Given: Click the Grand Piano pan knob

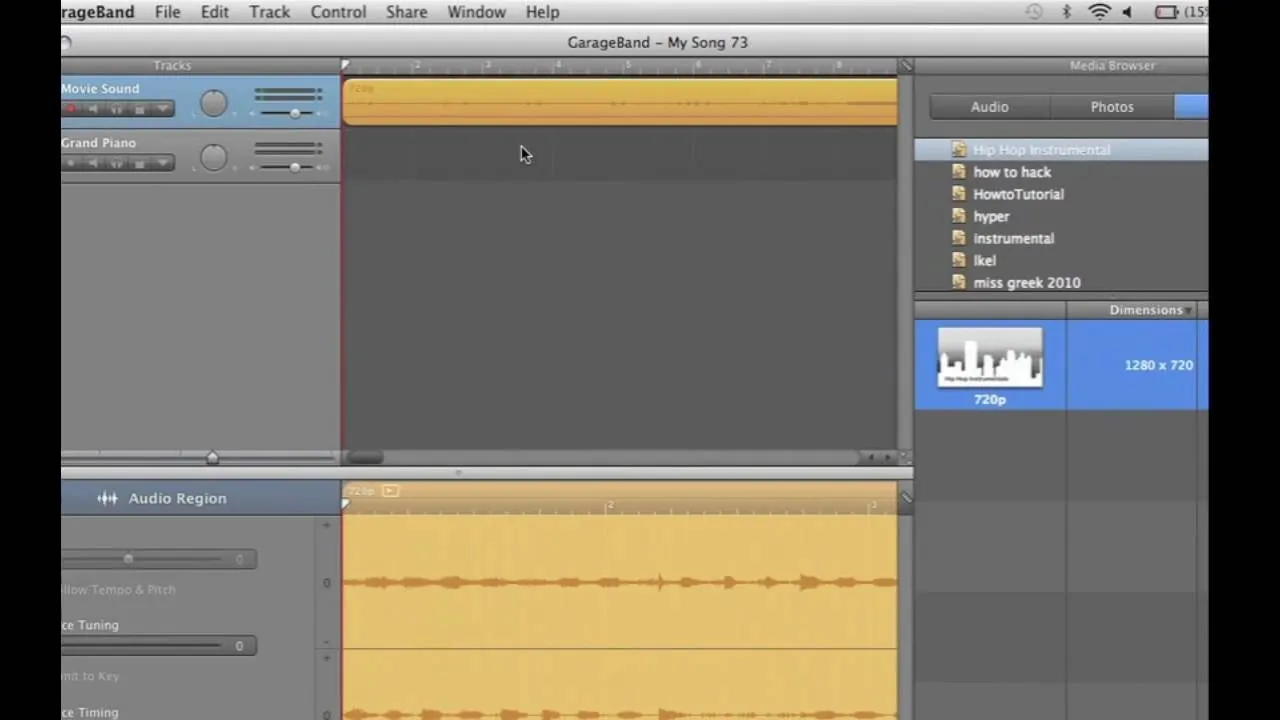Looking at the screenshot, I should pos(213,157).
